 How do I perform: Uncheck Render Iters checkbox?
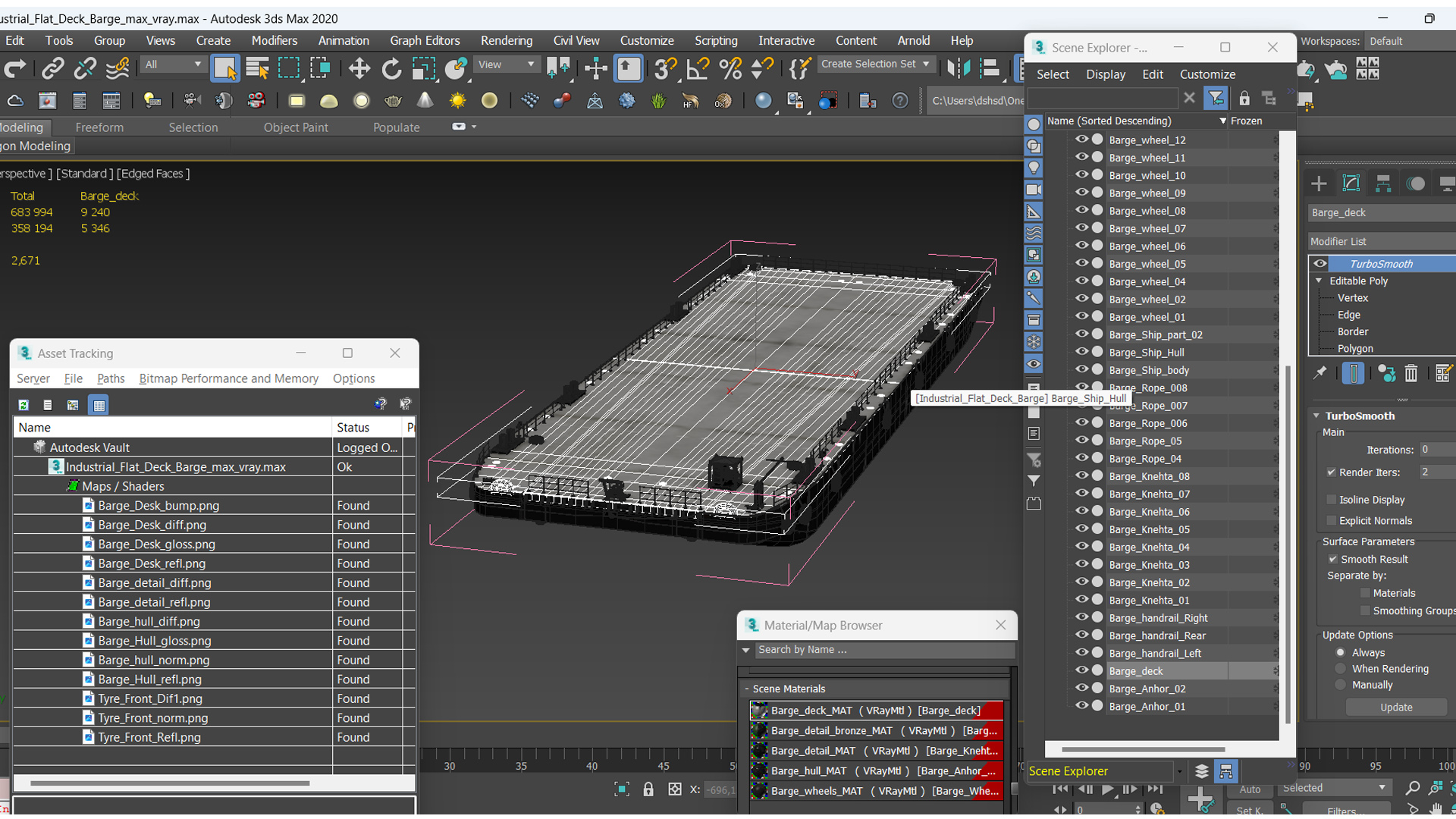click(x=1332, y=472)
